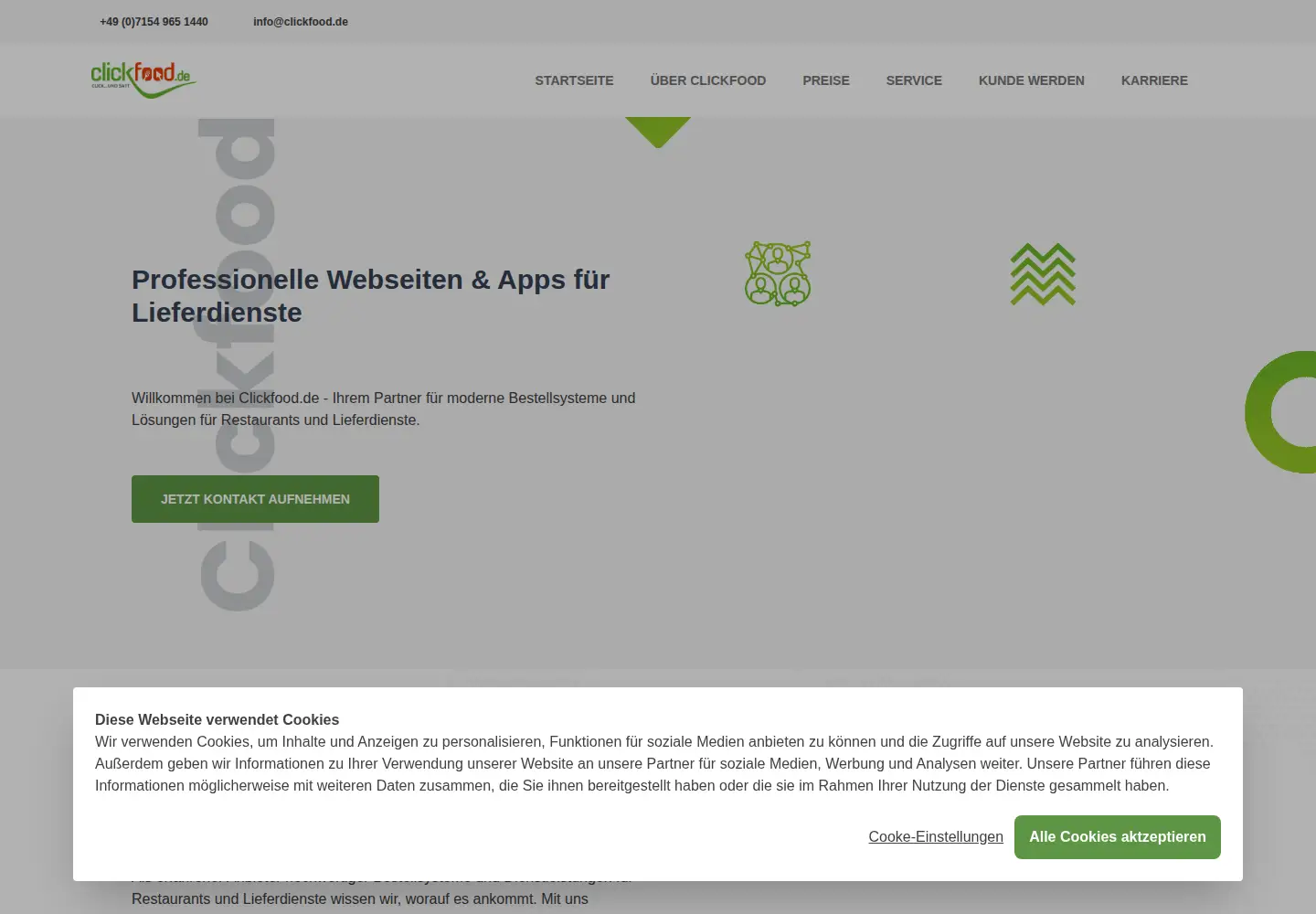Click the cookie notice body text
Viewport: 1316px width, 914px height.
click(654, 764)
